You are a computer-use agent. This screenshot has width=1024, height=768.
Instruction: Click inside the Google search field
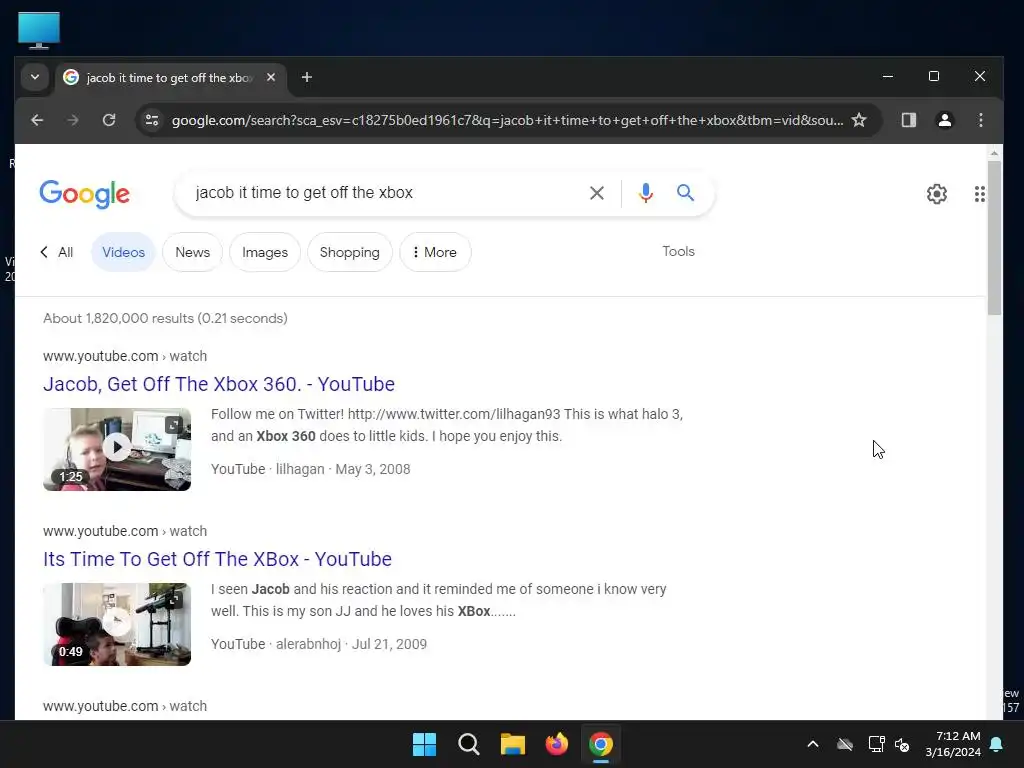(385, 193)
